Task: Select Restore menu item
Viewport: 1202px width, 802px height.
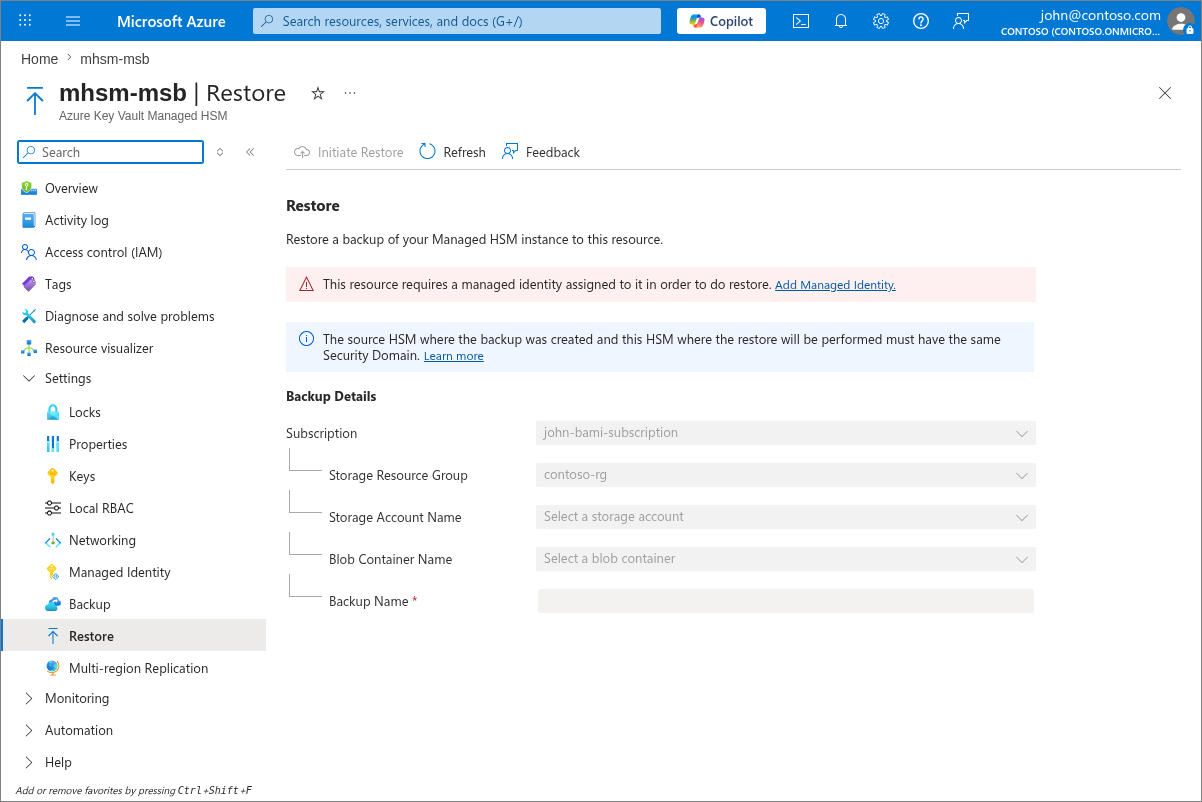Action: [x=133, y=636]
